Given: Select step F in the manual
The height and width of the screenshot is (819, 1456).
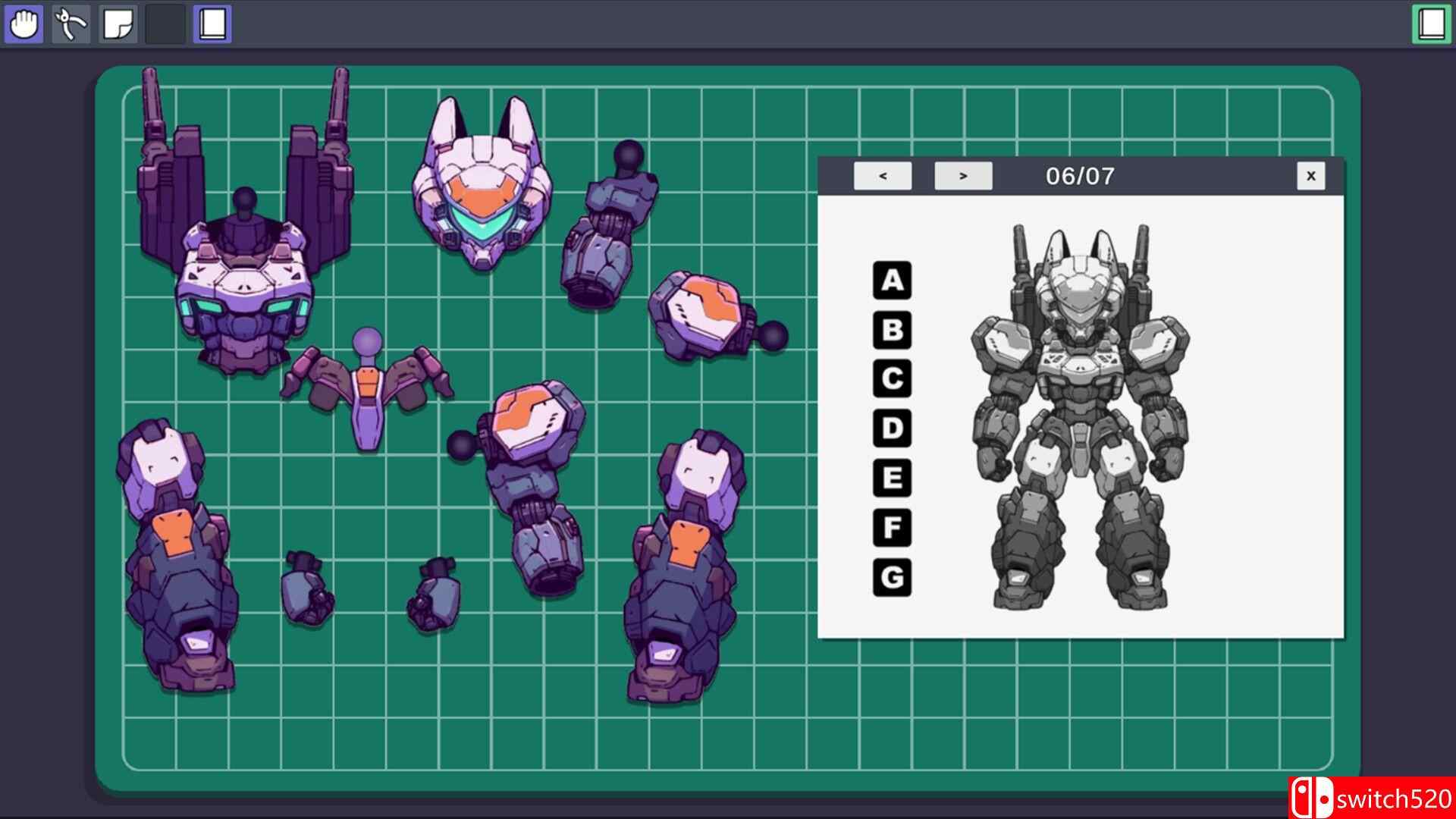Looking at the screenshot, I should (892, 528).
